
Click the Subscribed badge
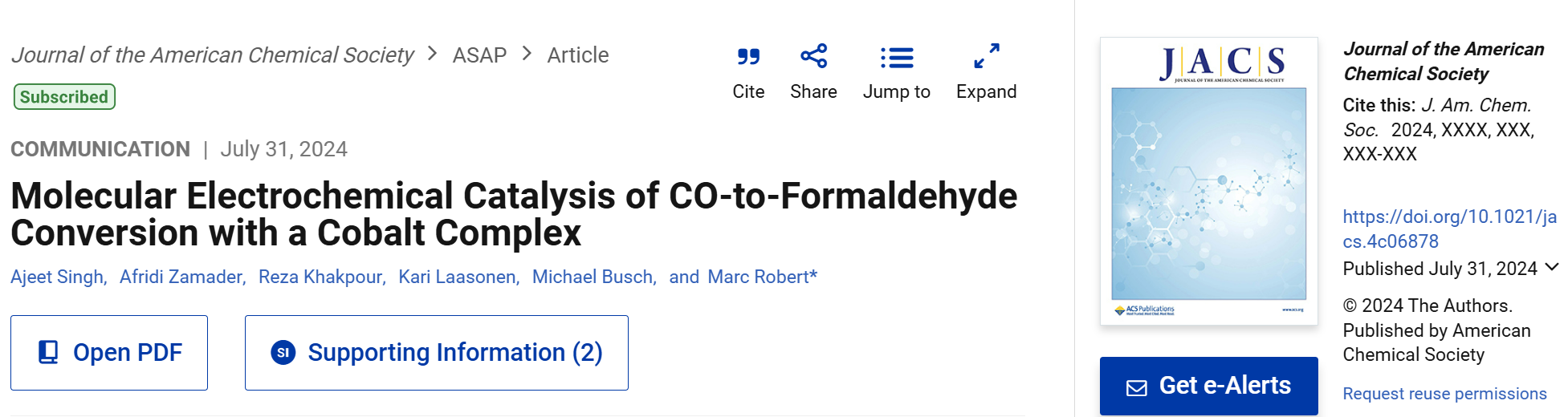pos(64,97)
